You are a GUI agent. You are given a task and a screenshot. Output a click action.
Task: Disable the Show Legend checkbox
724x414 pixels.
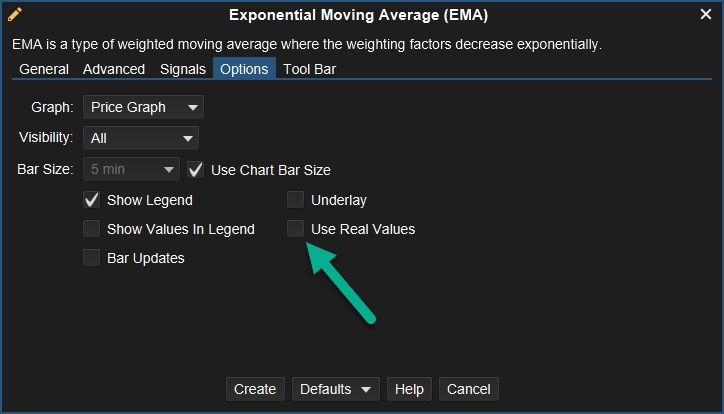[x=92, y=200]
